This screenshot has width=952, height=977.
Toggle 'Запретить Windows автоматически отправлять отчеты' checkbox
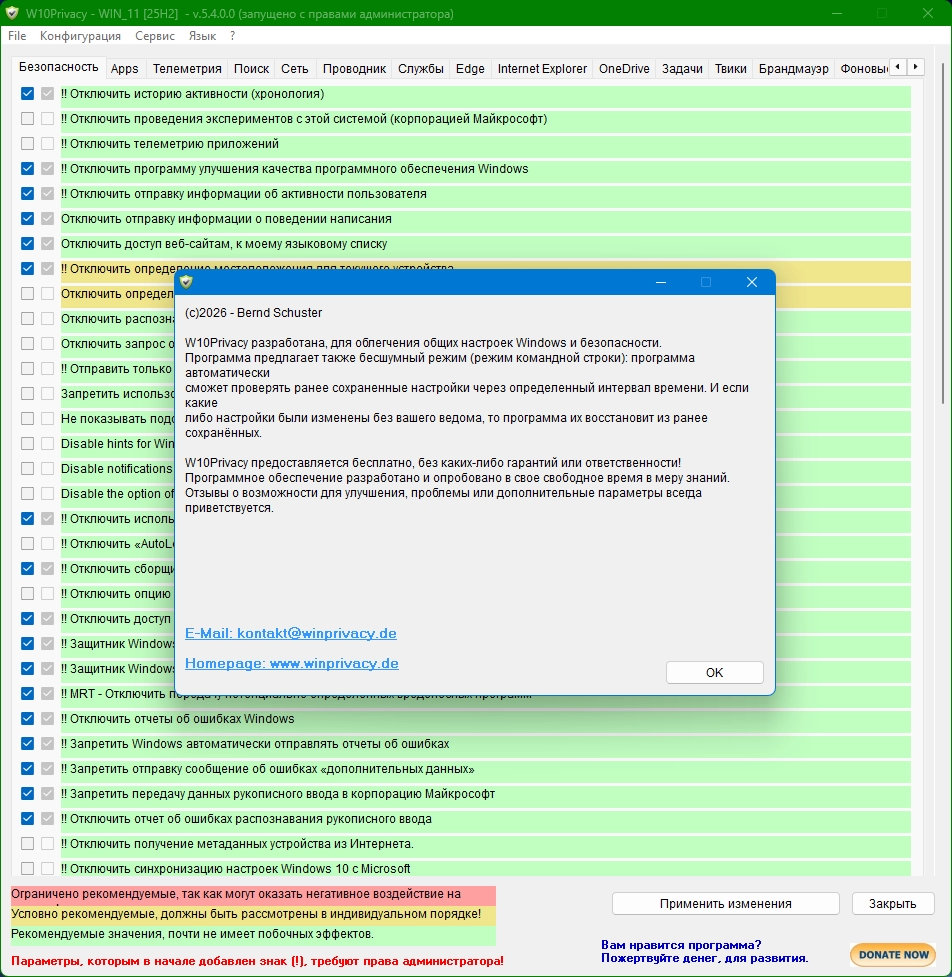pyautogui.click(x=27, y=743)
